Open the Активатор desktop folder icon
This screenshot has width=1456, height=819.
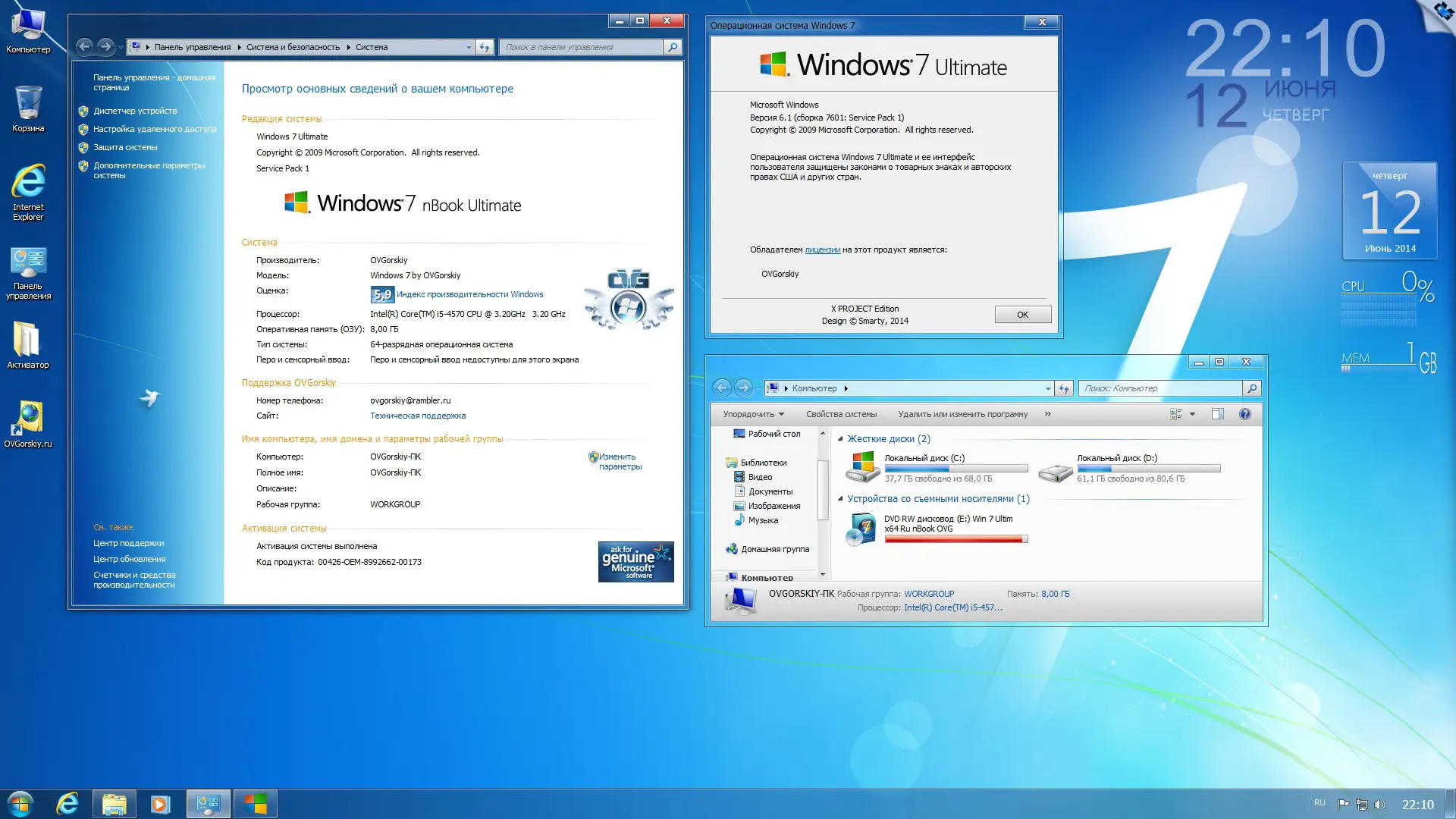coord(27,340)
